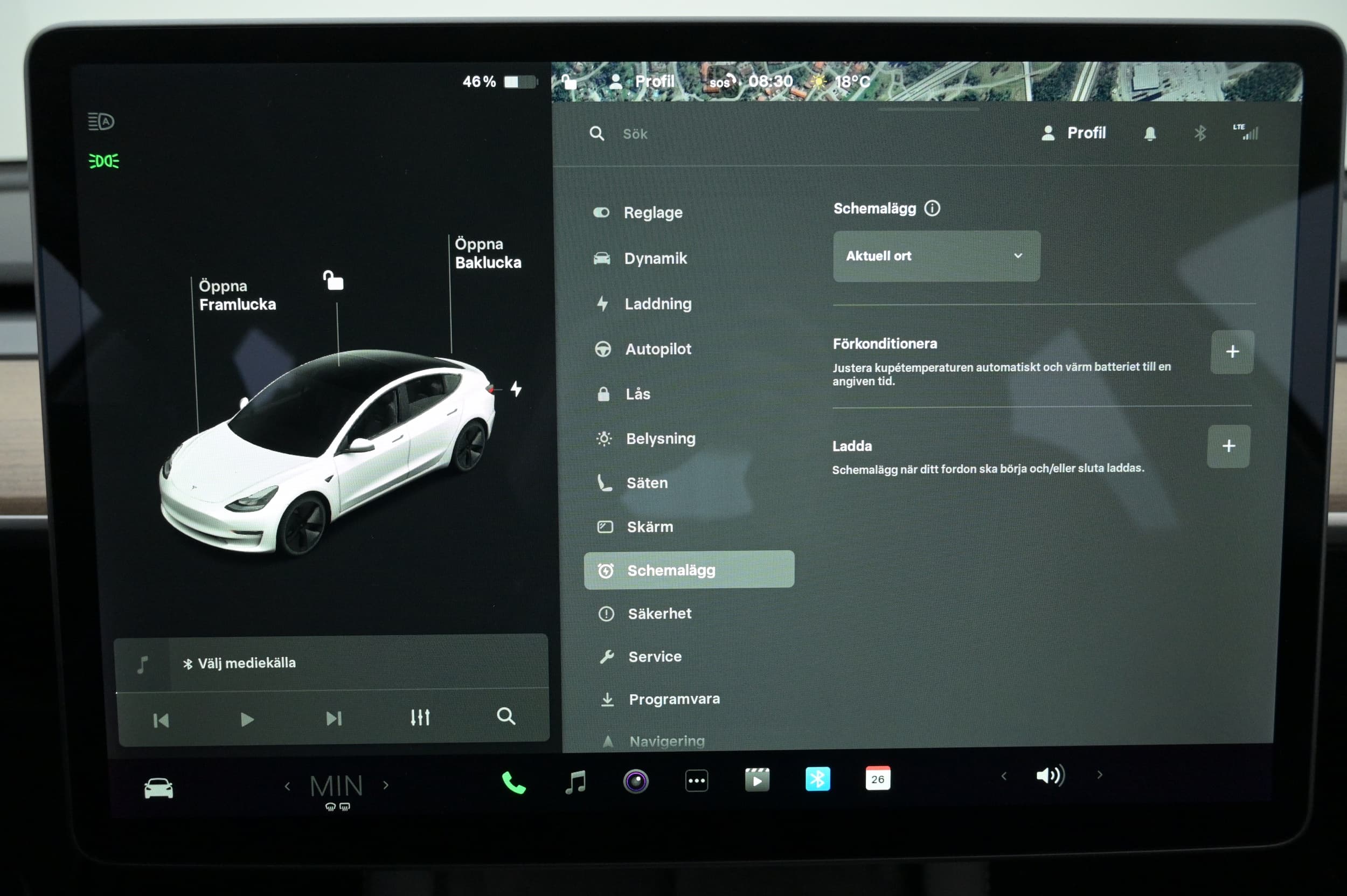This screenshot has width=1347, height=896.
Task: Decrease temperature with left chevron
Action: (x=288, y=786)
